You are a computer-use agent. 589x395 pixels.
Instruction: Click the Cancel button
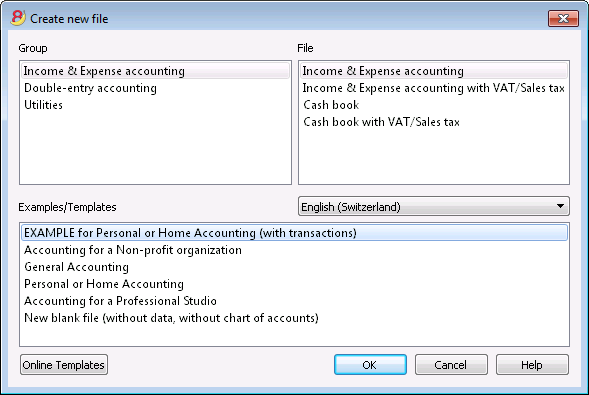(x=451, y=365)
